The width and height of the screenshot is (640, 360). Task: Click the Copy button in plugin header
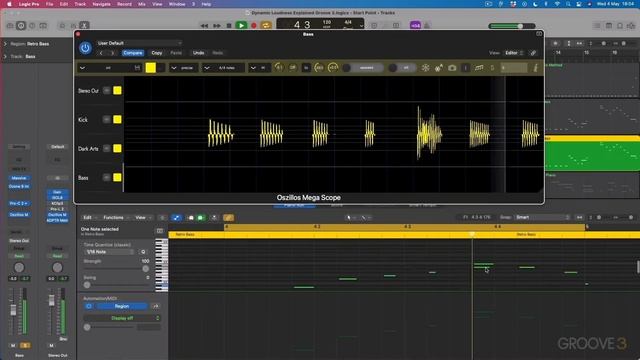tap(157, 53)
